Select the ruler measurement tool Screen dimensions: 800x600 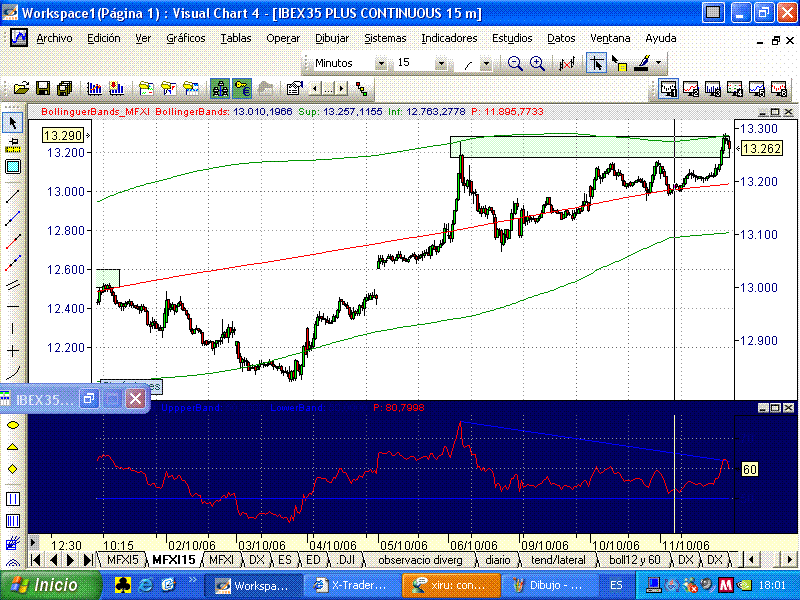13,145
